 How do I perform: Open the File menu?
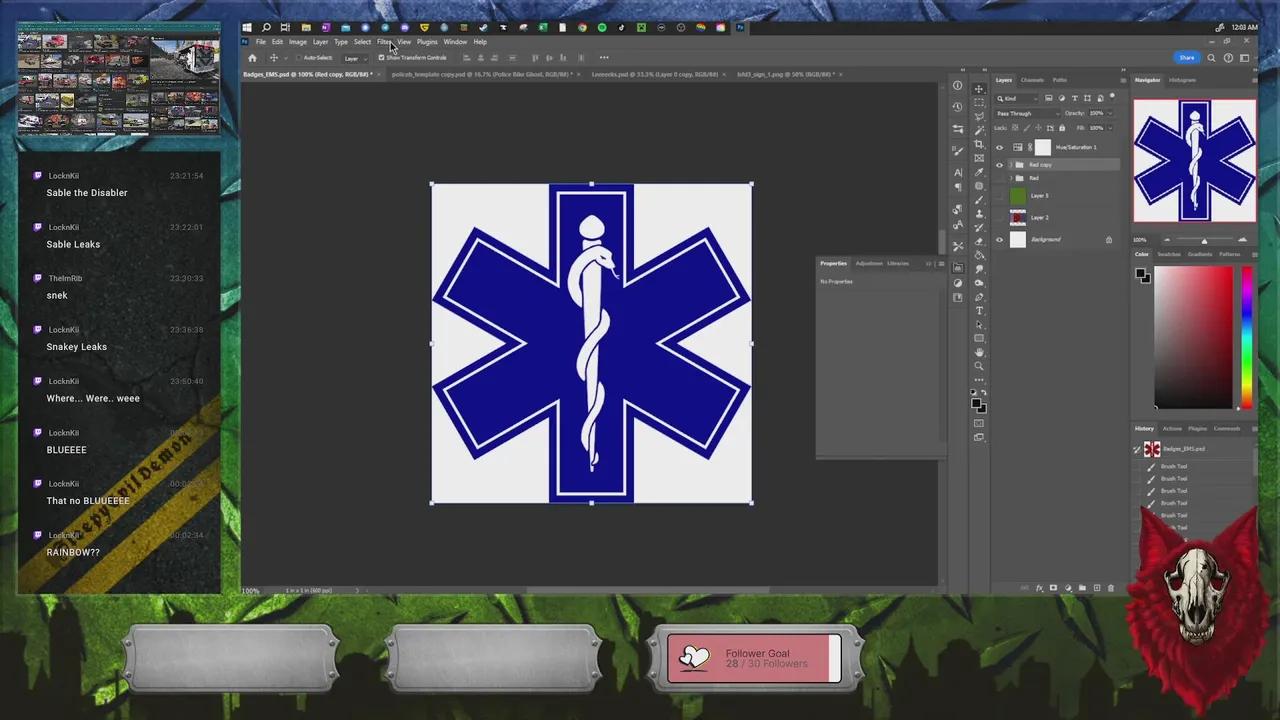pos(261,42)
